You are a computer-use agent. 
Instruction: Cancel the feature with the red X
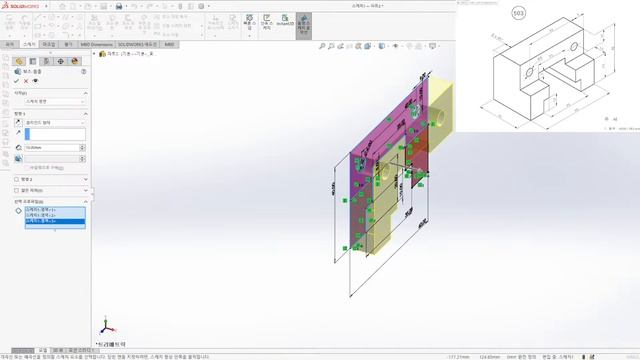click(x=26, y=81)
